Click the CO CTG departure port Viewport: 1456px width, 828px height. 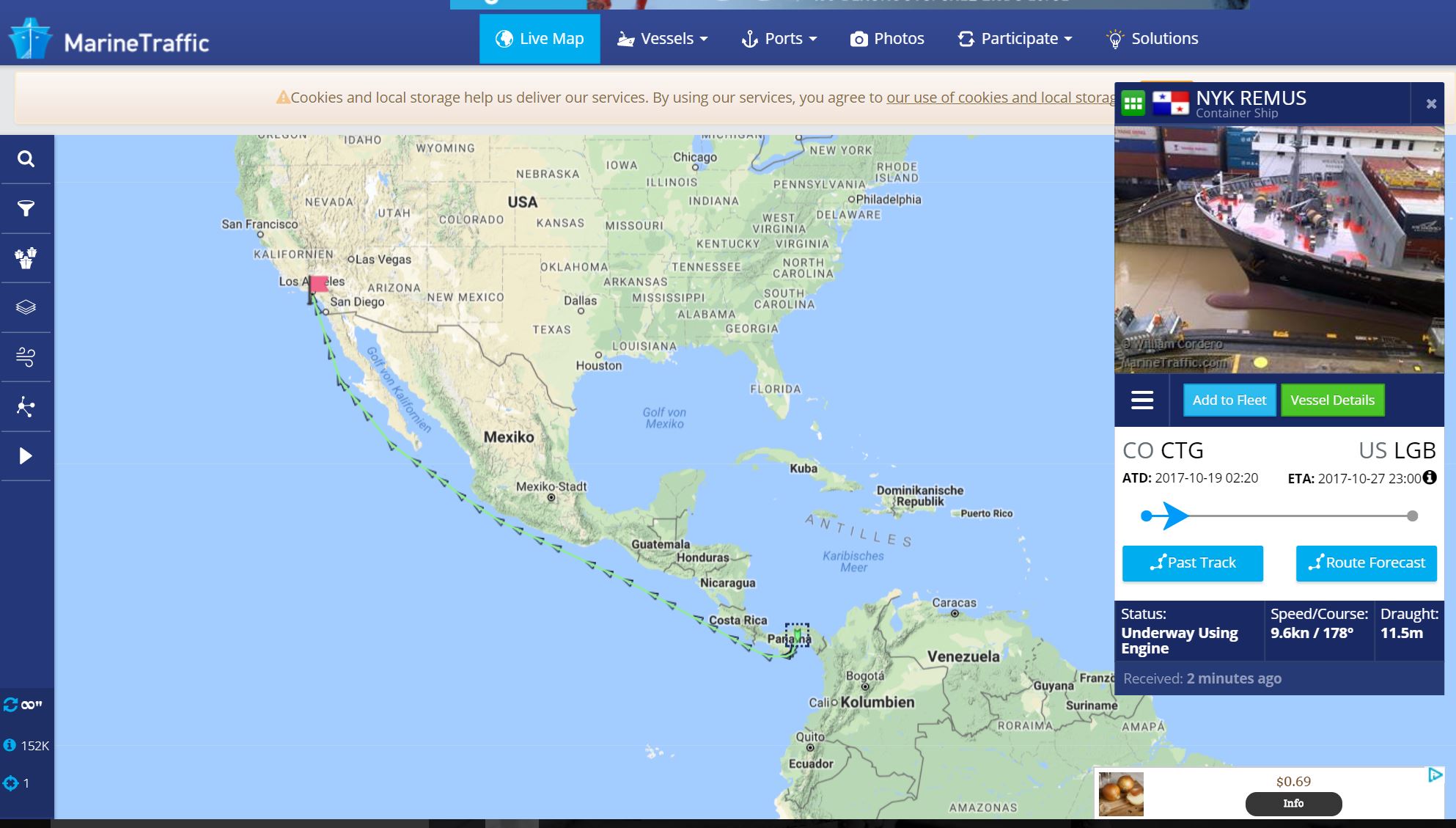1163,450
